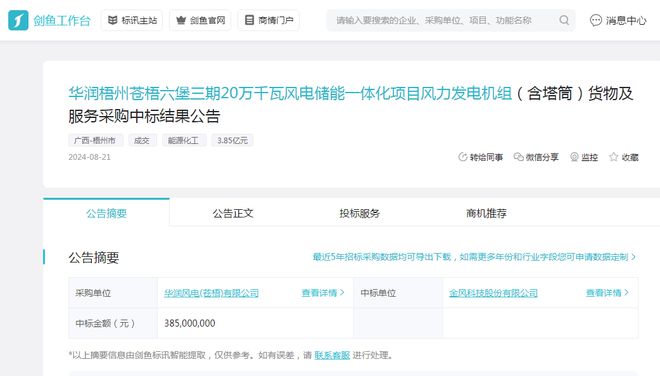The height and width of the screenshot is (376, 660).
Task: Enable 监控 monitoring for this notice
Action: click(x=584, y=157)
